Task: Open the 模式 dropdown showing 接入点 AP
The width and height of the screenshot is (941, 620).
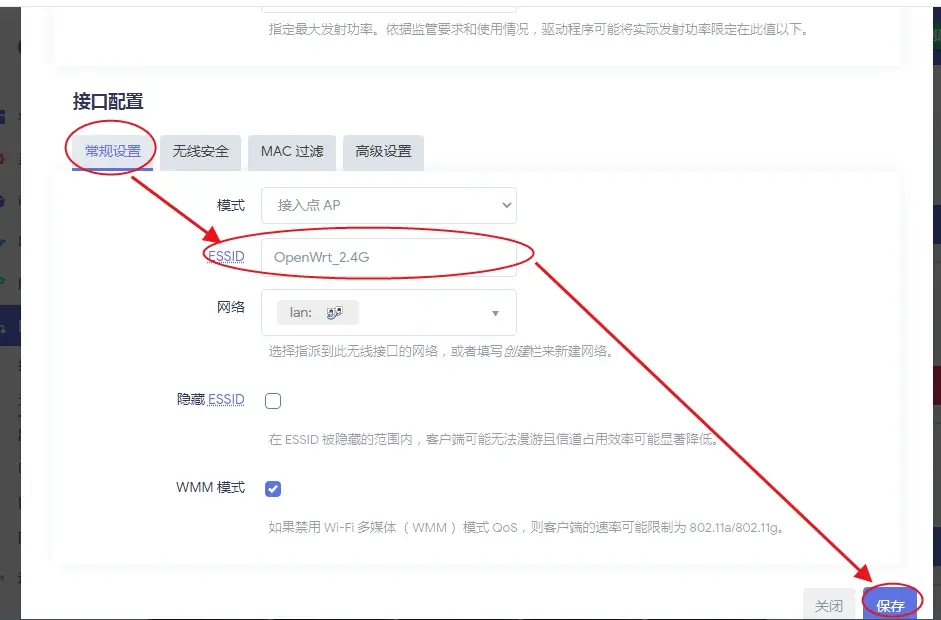Action: [x=388, y=205]
